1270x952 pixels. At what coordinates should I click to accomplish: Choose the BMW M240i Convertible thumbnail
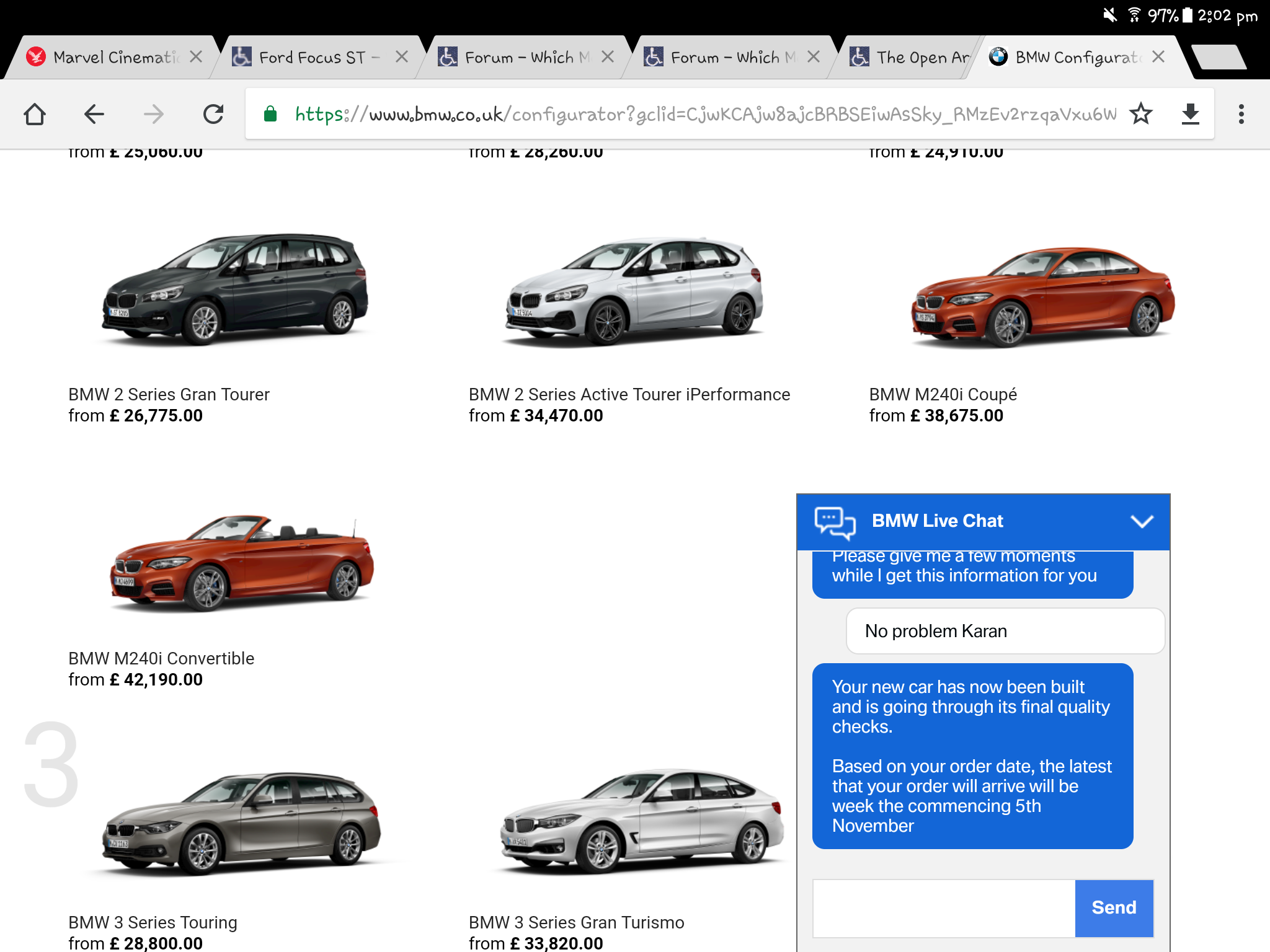coord(242,562)
